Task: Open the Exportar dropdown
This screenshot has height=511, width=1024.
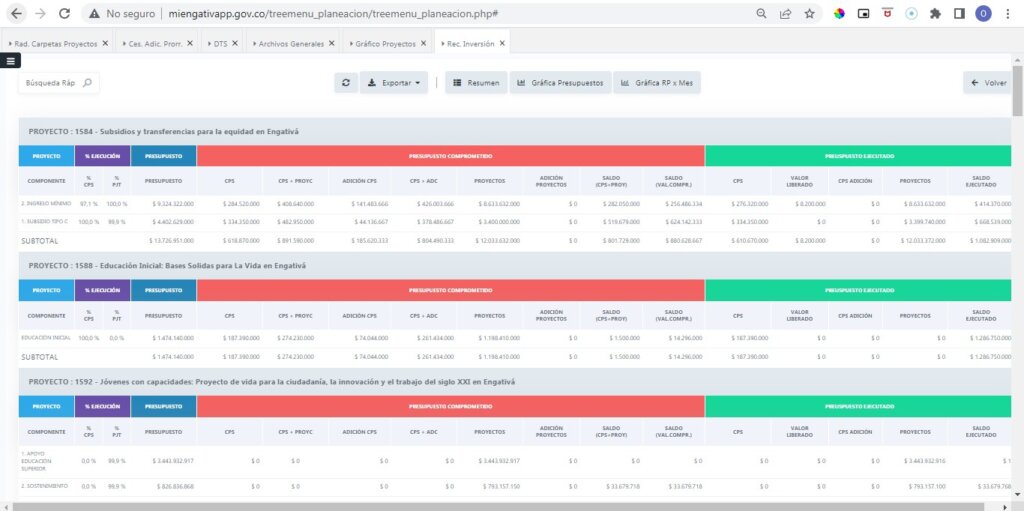Action: click(394, 83)
